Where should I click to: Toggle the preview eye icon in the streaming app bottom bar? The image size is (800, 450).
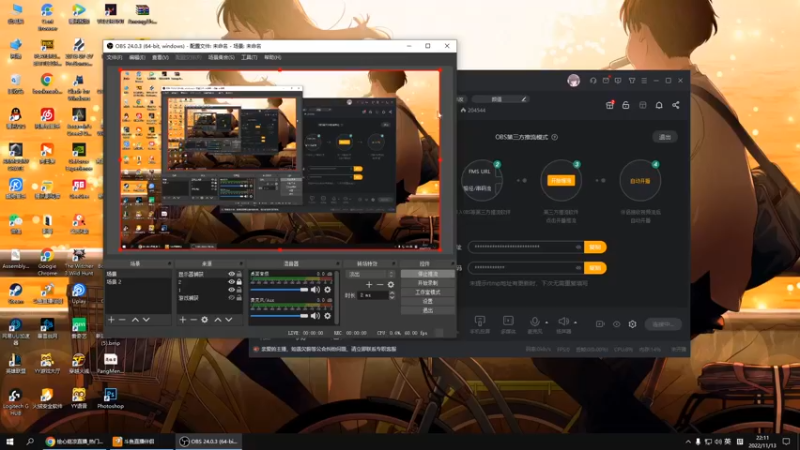click(616, 324)
